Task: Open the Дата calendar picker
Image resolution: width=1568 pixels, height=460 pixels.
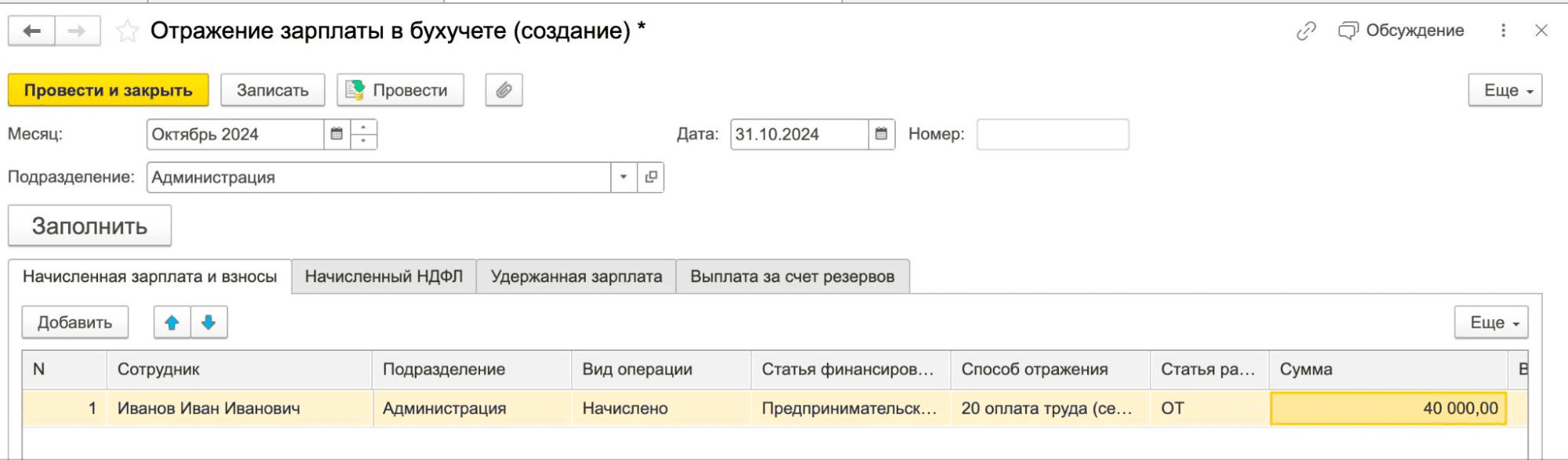Action: pyautogui.click(x=881, y=134)
